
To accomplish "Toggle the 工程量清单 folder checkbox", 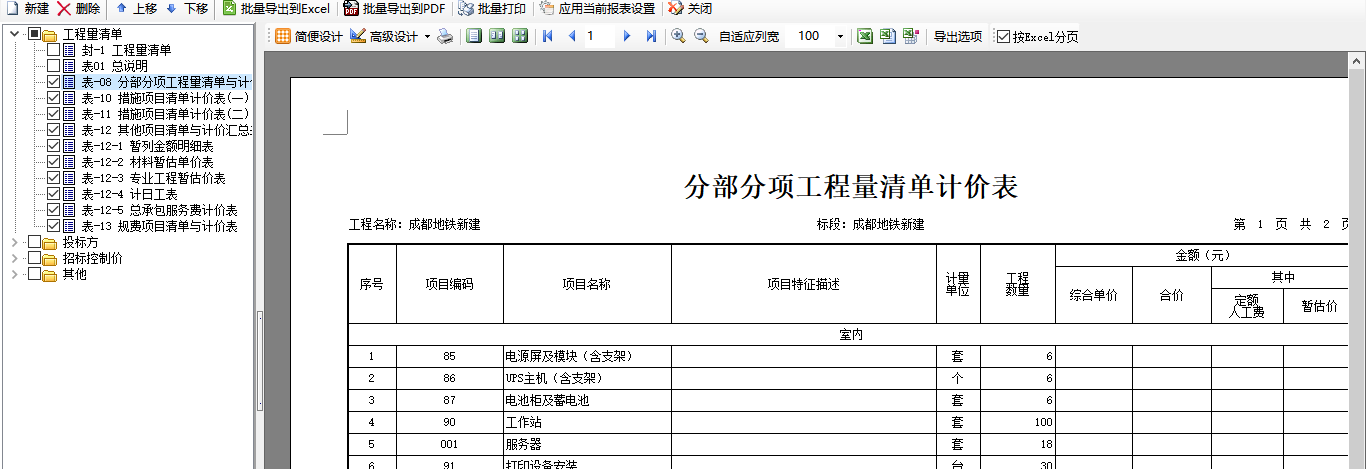I will [x=34, y=34].
